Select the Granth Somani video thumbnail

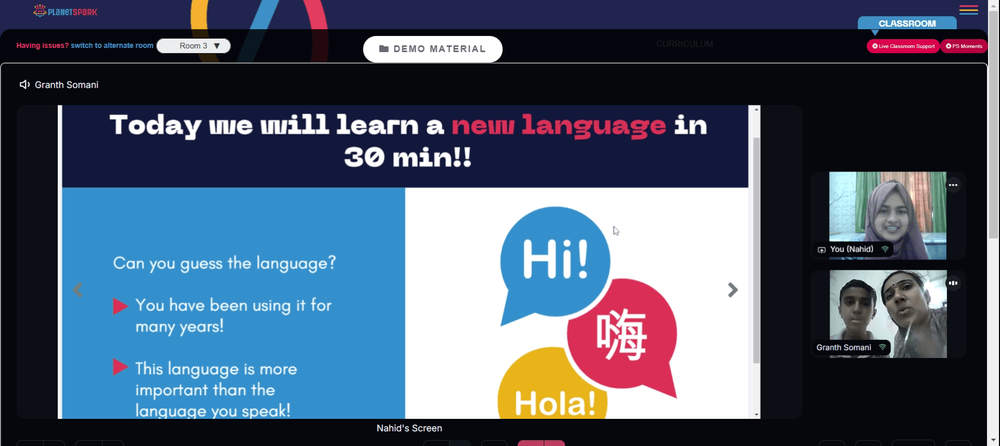click(x=888, y=314)
